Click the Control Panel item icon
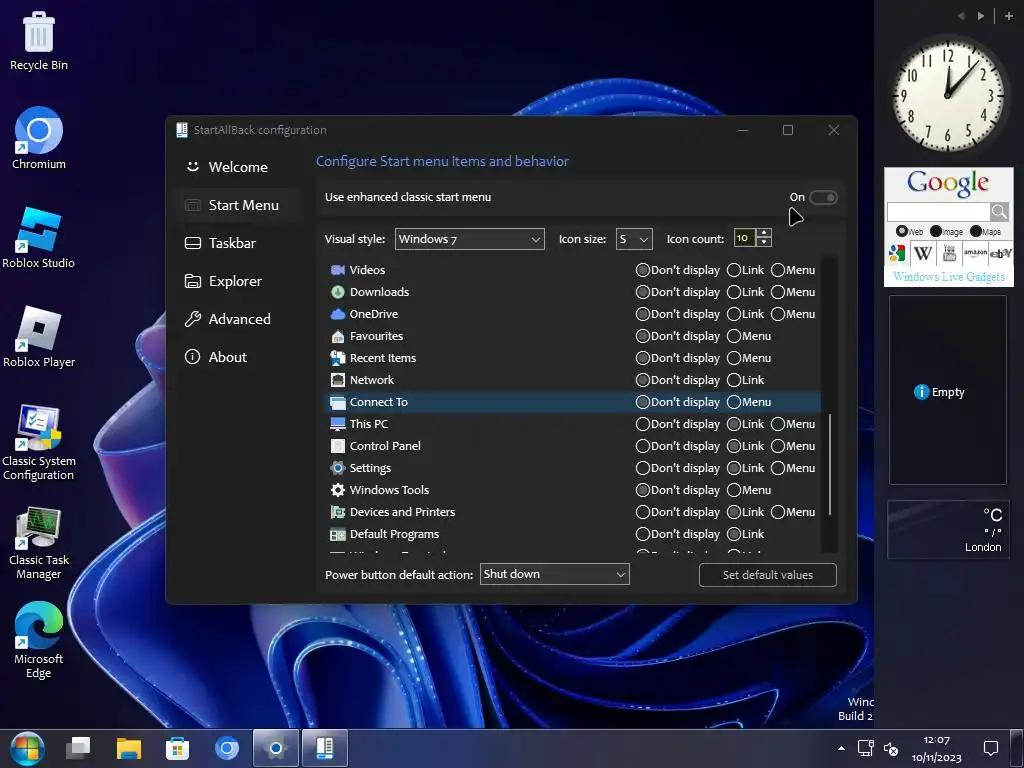 [338, 446]
